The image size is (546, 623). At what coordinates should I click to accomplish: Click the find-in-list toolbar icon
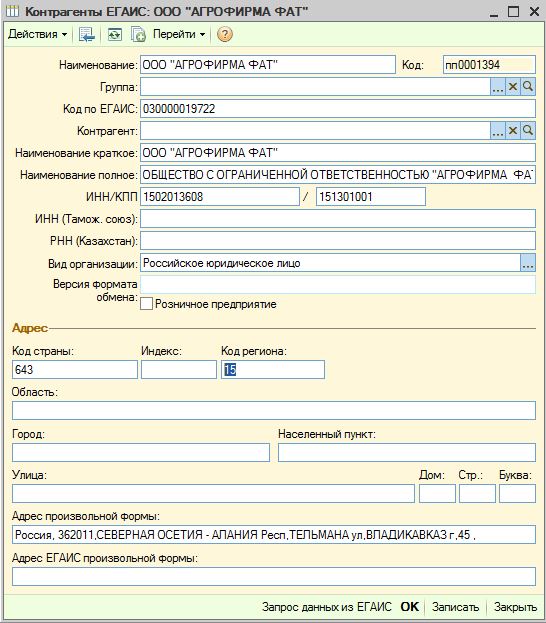(87, 35)
